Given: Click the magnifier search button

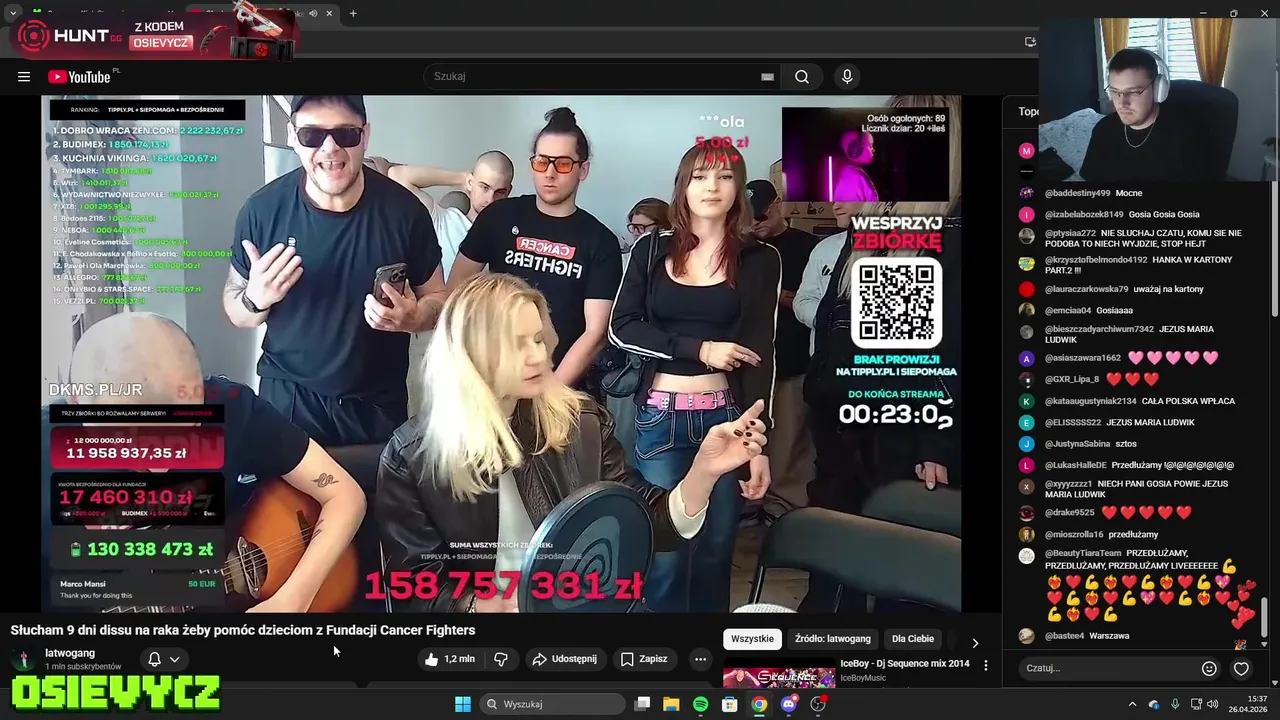Looking at the screenshot, I should tap(802, 77).
